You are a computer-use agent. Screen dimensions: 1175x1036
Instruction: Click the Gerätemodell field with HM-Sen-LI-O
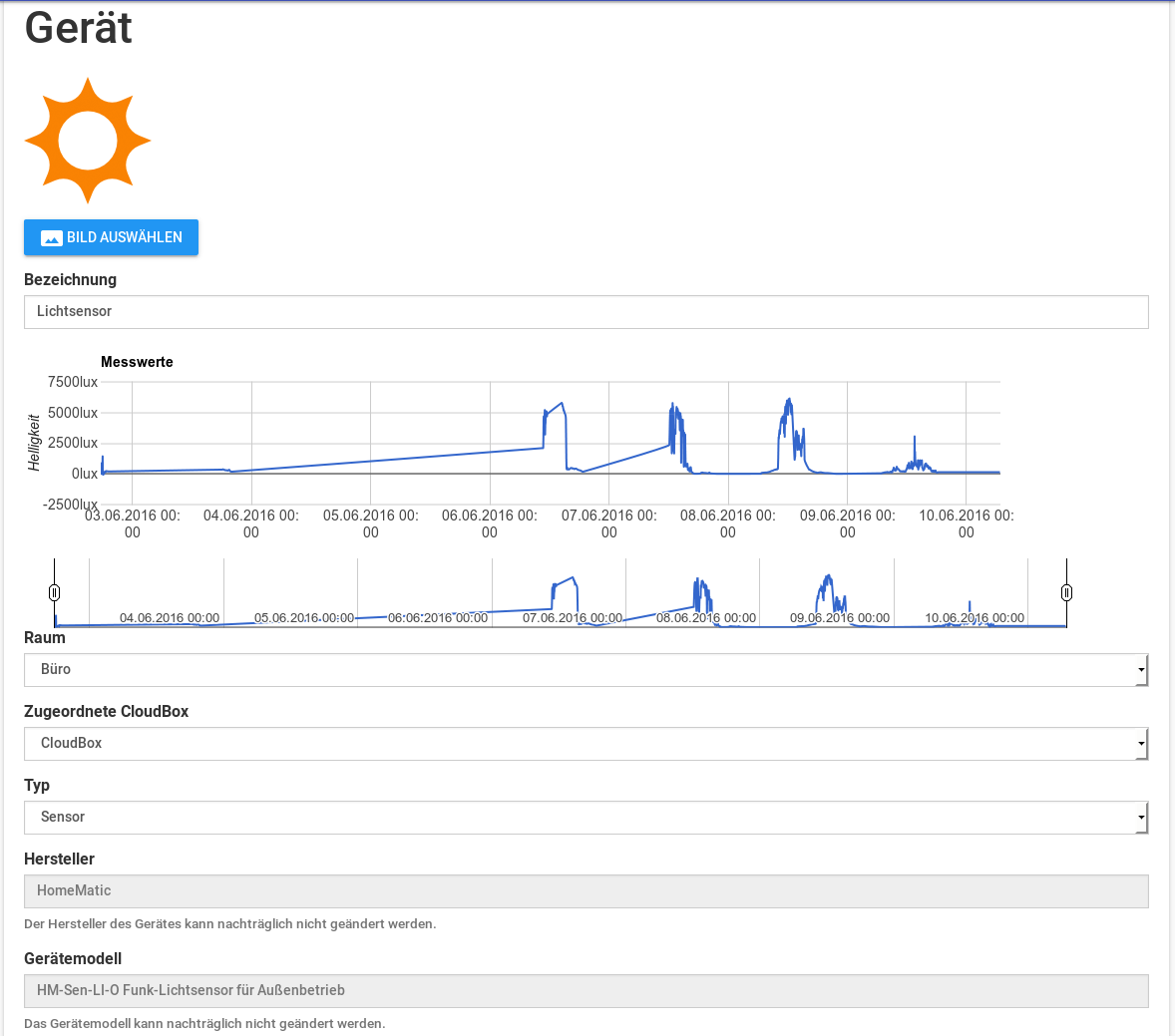tap(586, 991)
